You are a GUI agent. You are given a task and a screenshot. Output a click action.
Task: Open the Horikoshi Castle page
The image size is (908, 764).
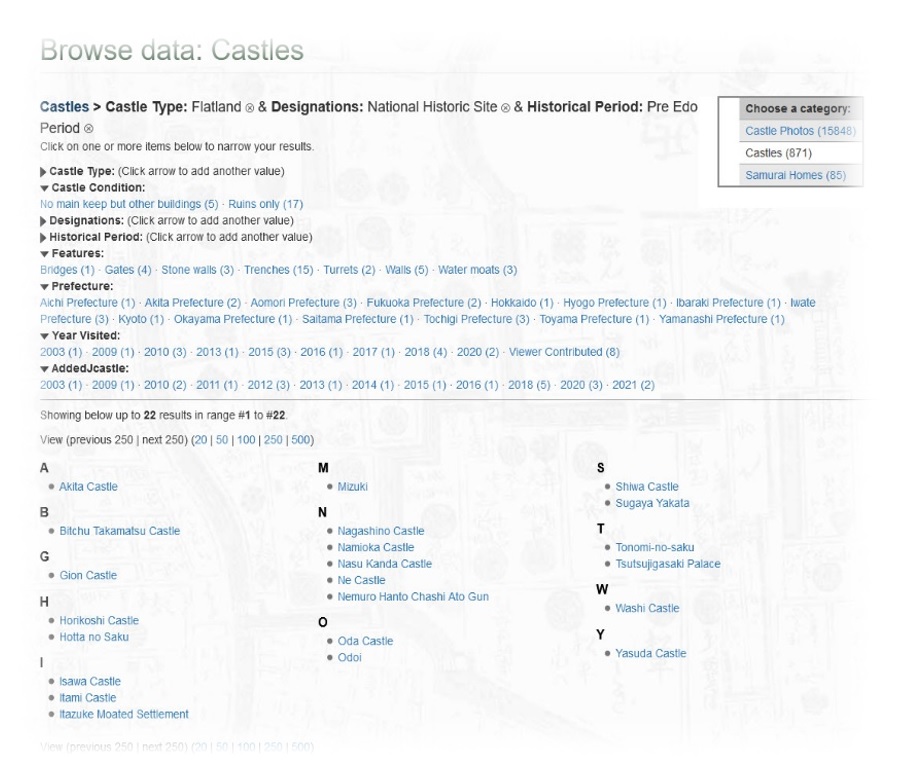(x=99, y=621)
